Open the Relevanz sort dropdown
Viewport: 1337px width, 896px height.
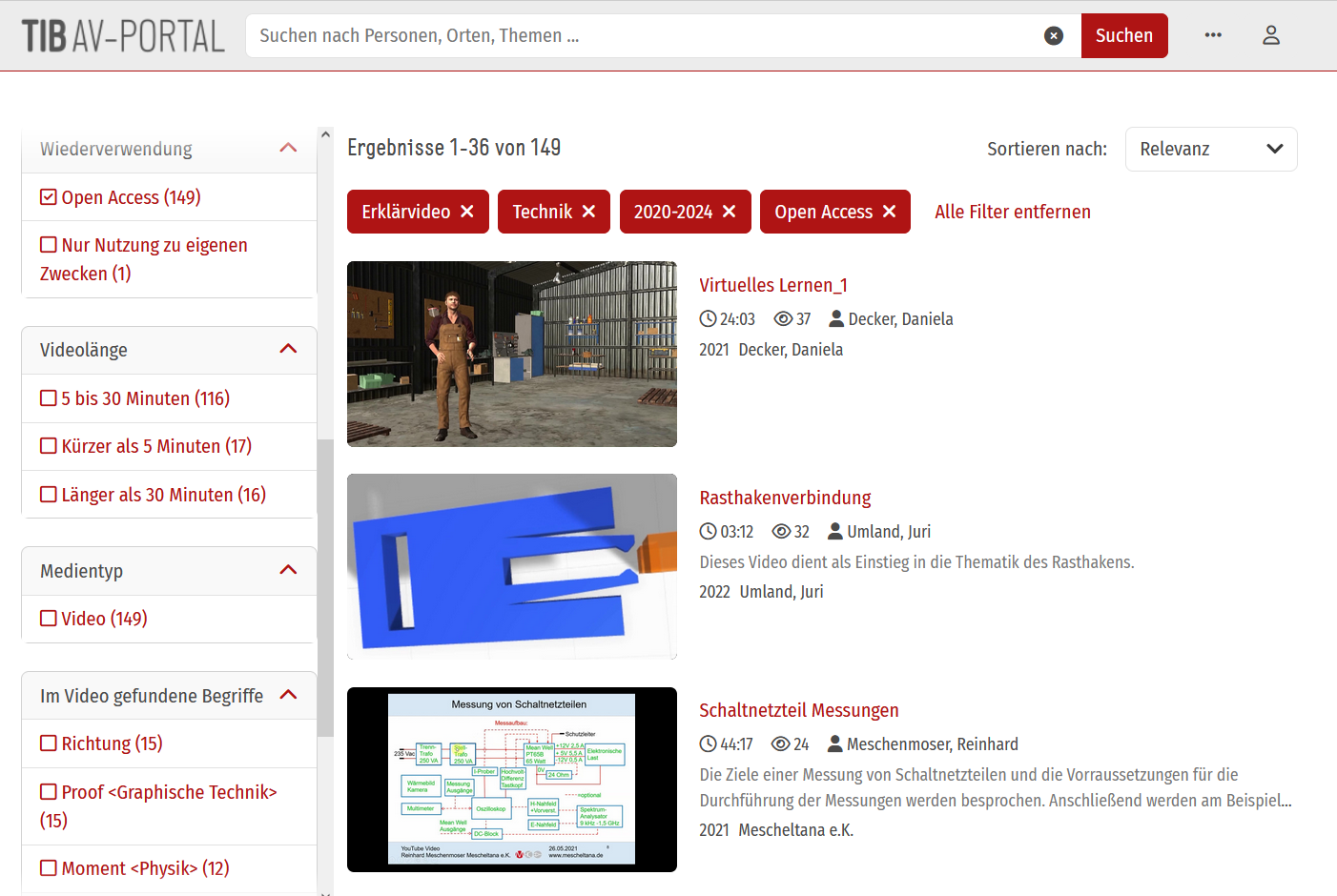1210,150
